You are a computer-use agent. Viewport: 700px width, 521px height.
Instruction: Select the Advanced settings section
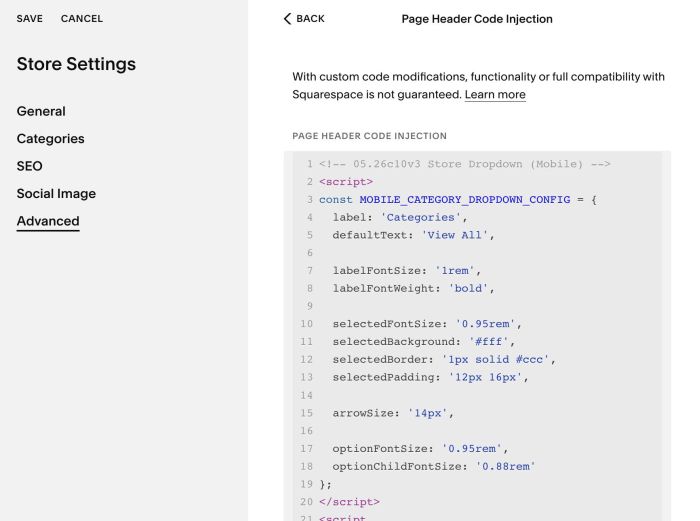tap(48, 221)
